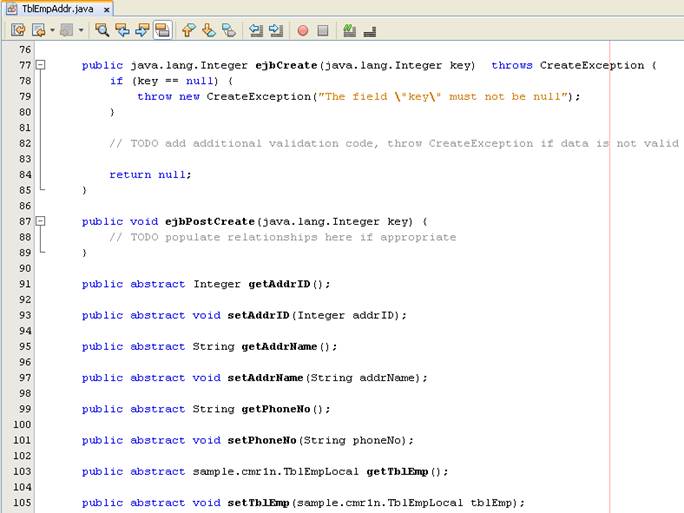Click the Find Selection magnifier icon
This screenshot has width=684, height=513.
pos(102,30)
